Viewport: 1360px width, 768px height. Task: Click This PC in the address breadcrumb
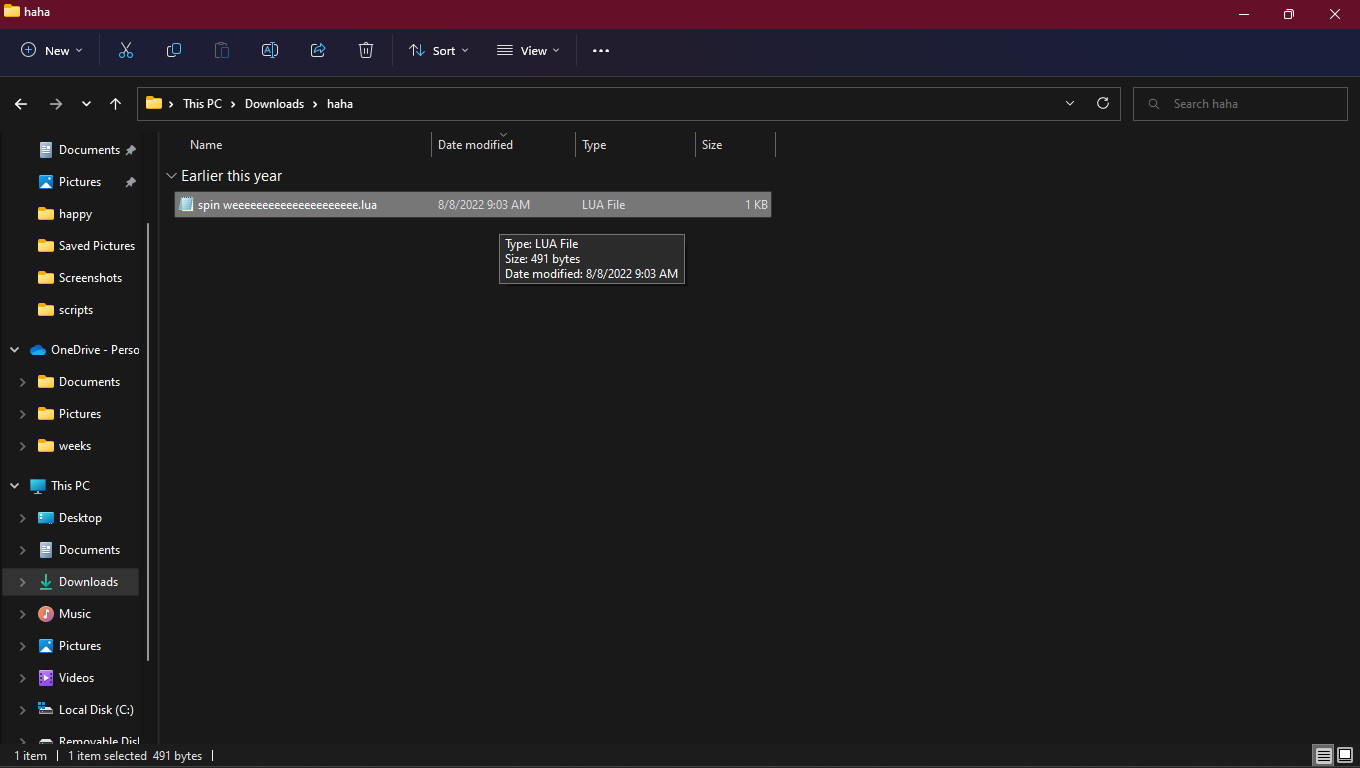[202, 104]
